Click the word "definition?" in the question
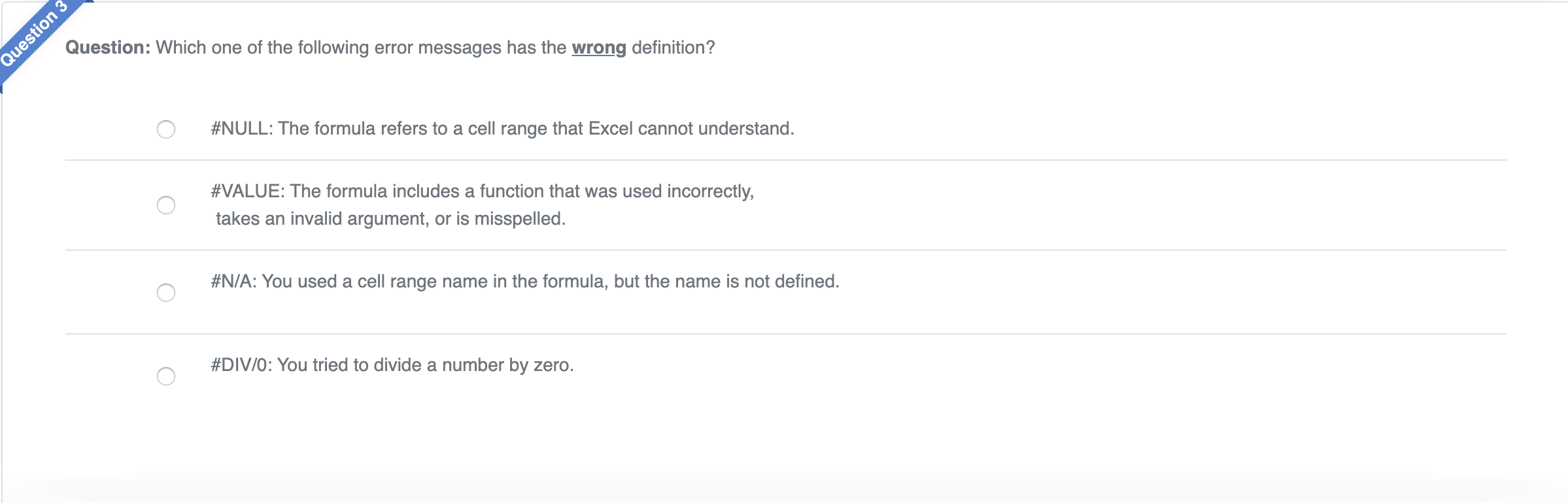Viewport: 1568px width, 503px height. (673, 48)
